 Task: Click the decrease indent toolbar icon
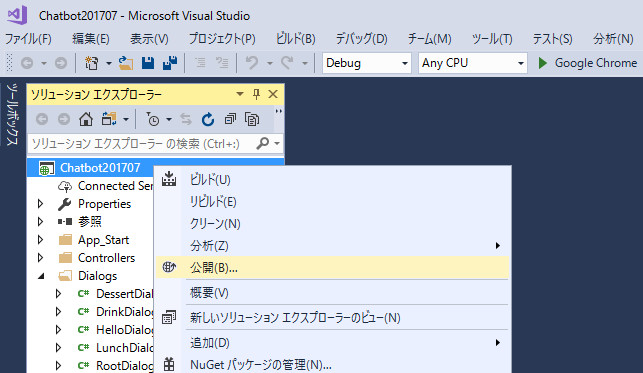(200, 63)
